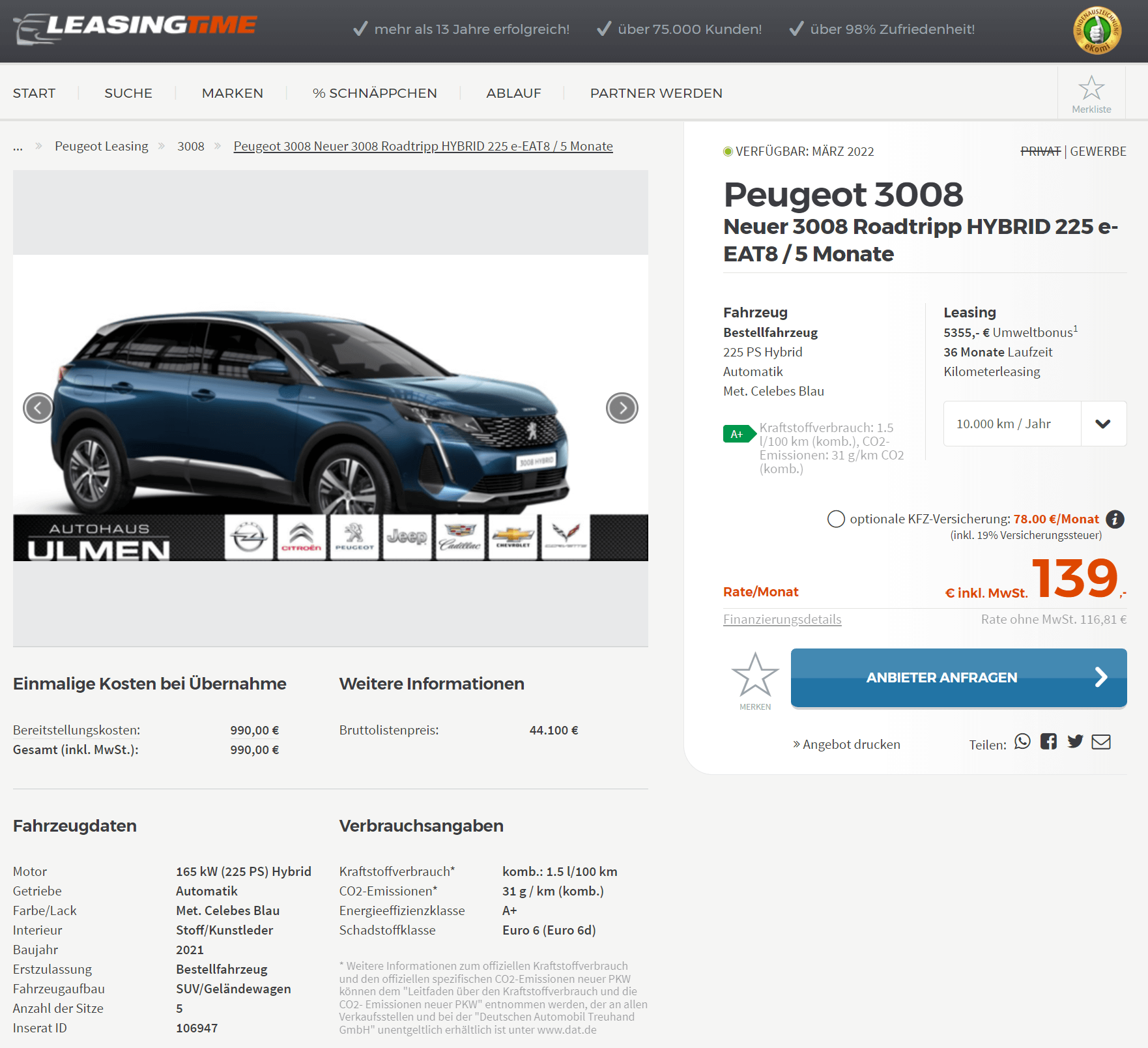1148x1048 pixels.
Task: Click the LeasingTime logo
Action: coord(135,29)
